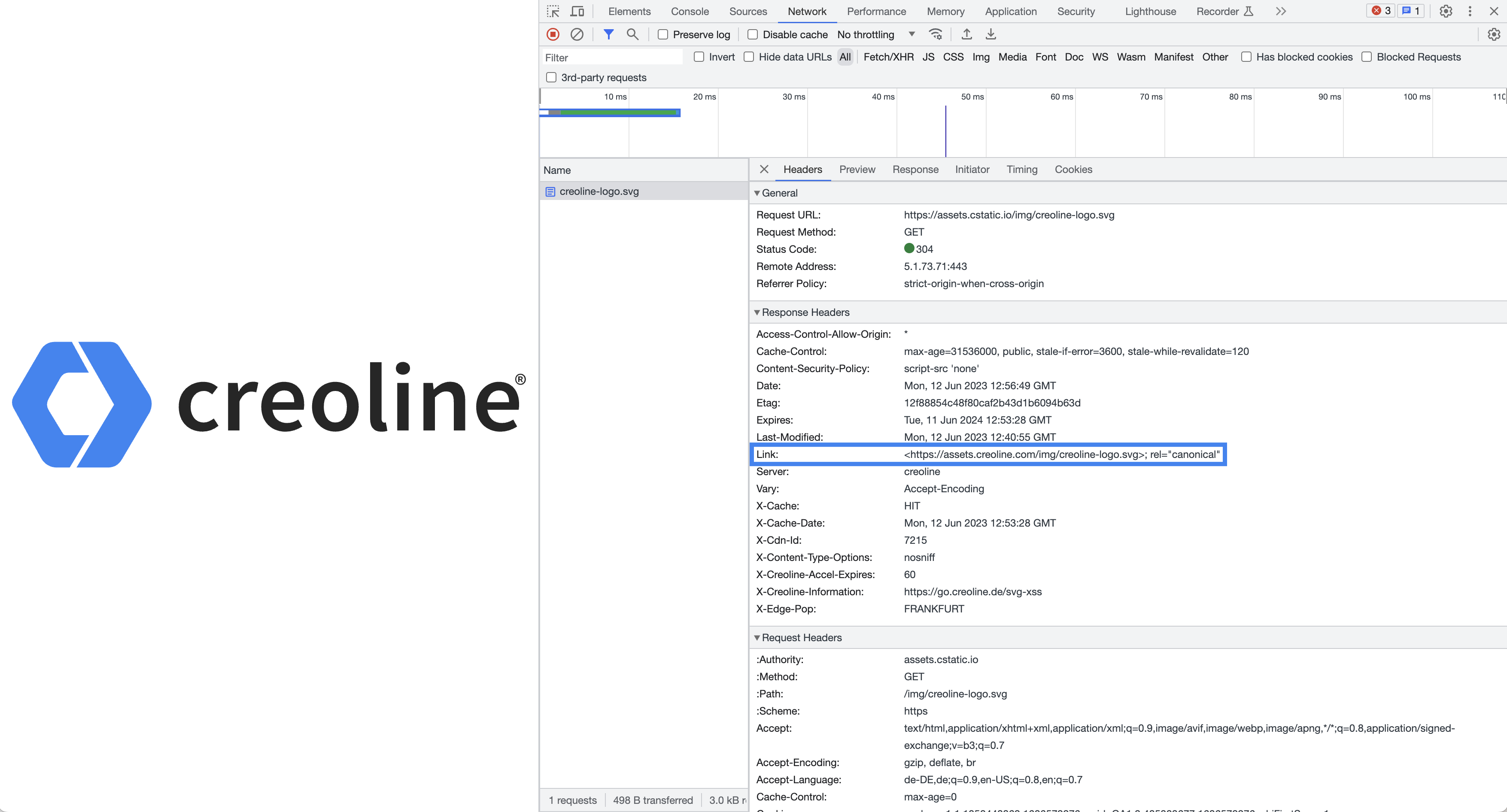Image resolution: width=1507 pixels, height=812 pixels.
Task: Open DevTools settings gear
Action: tap(1446, 11)
